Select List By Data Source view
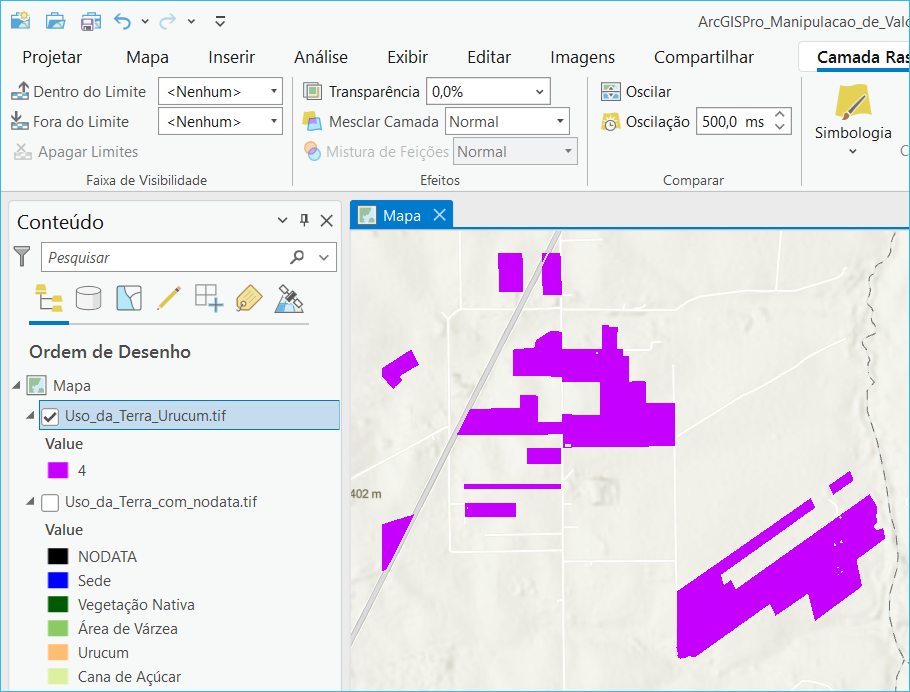 click(89, 298)
